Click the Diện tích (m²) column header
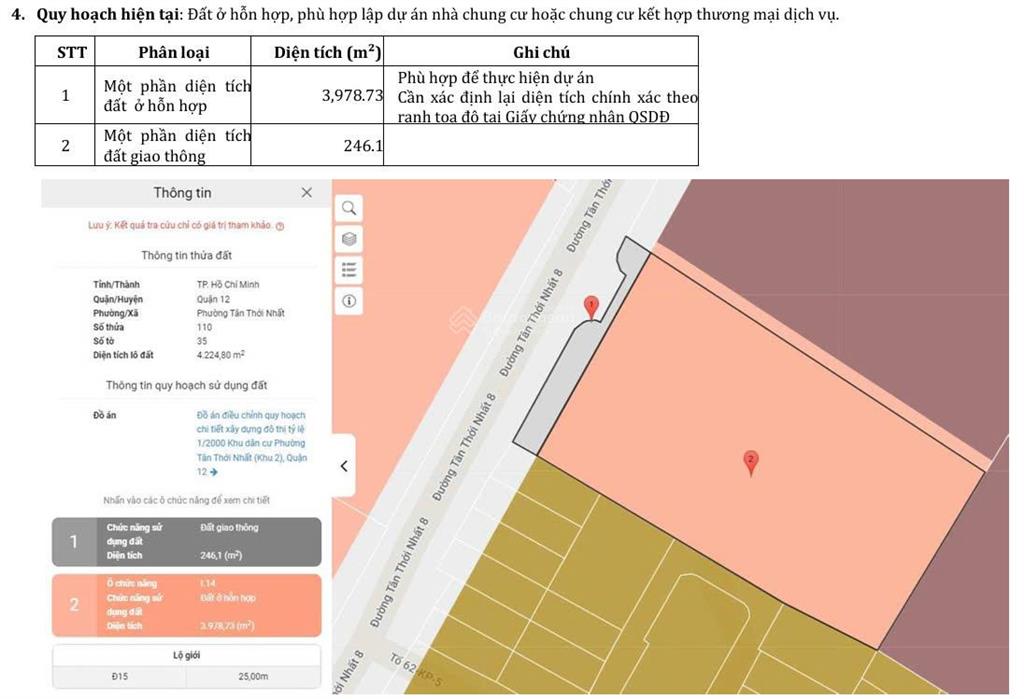This screenshot has height=699, width=1024. [x=317, y=52]
